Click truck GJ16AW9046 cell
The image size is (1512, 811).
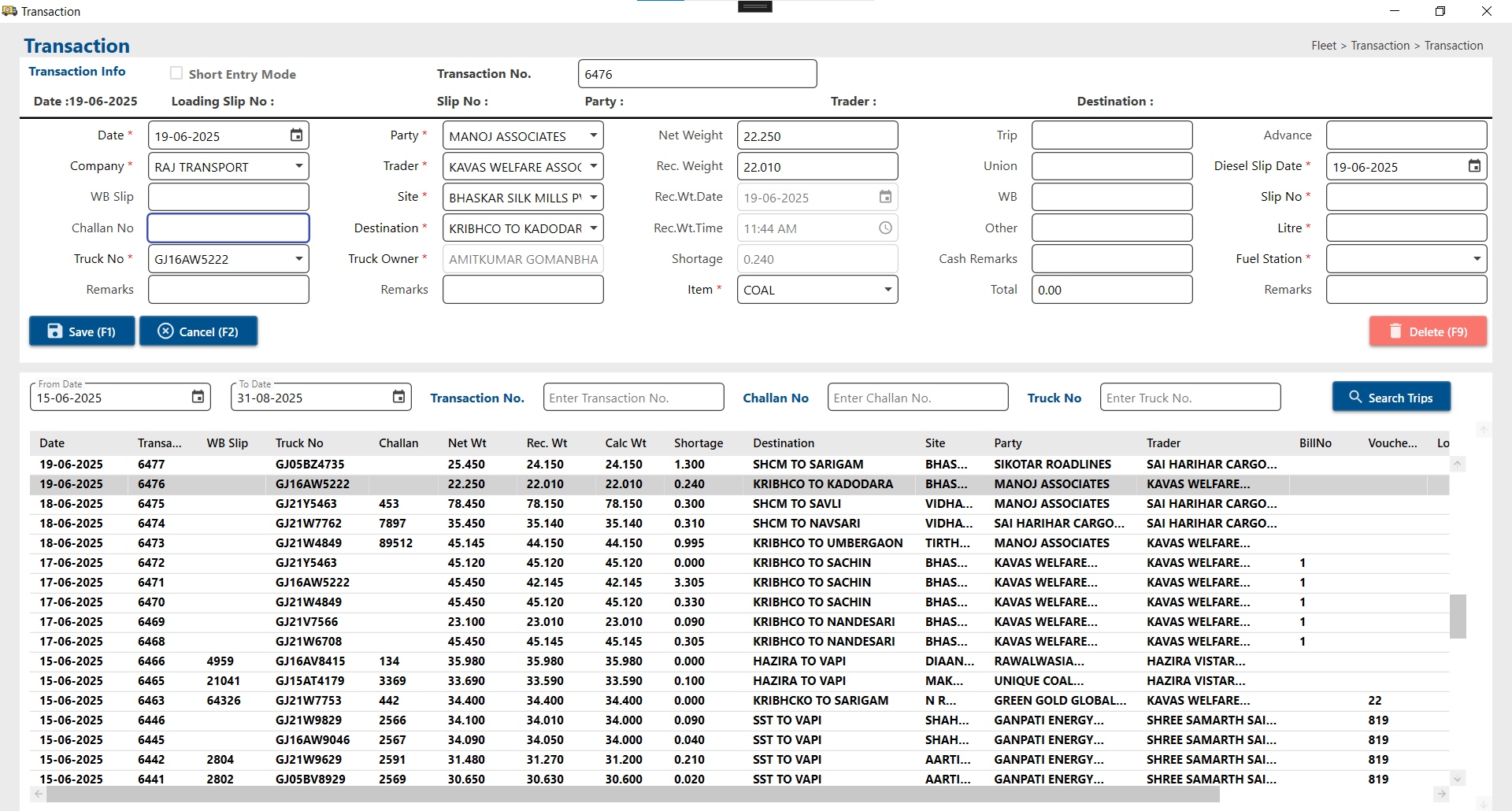(x=313, y=740)
